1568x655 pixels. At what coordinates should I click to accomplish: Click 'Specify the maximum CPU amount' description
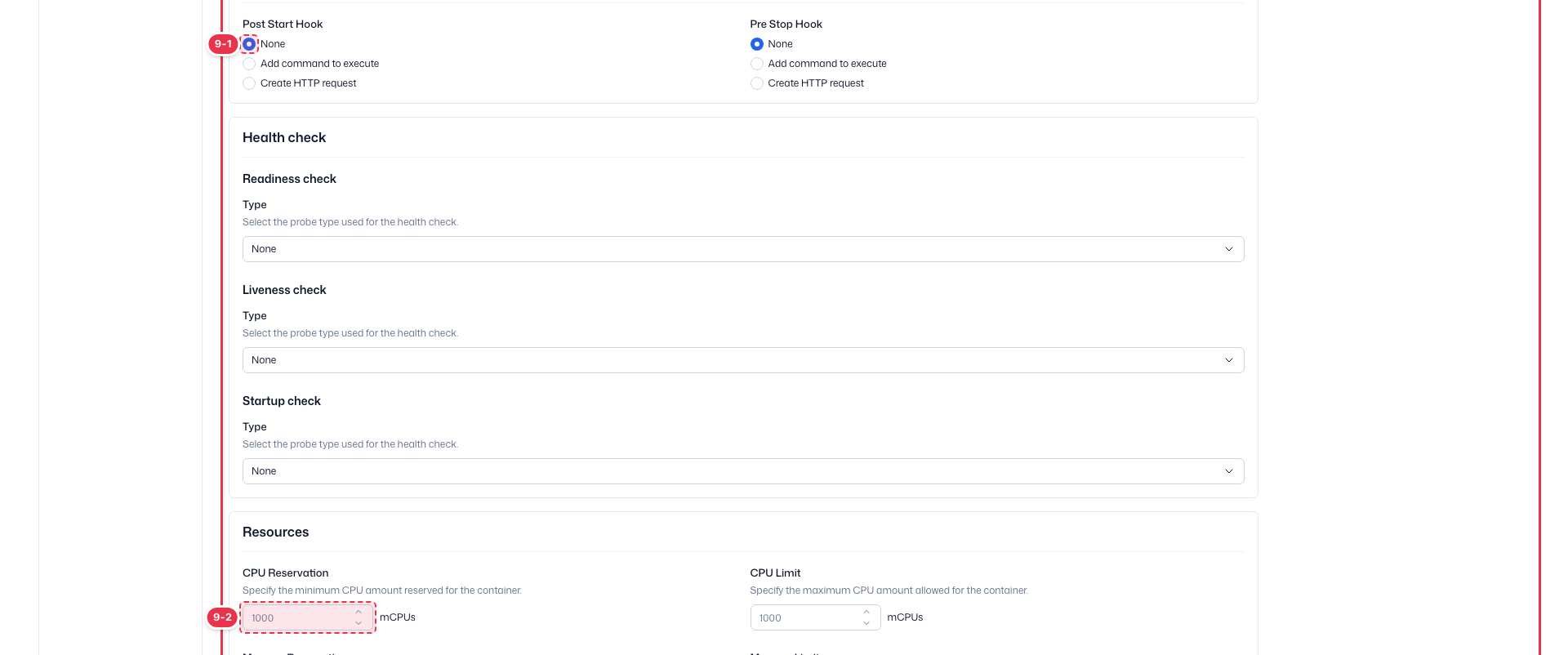click(x=889, y=590)
